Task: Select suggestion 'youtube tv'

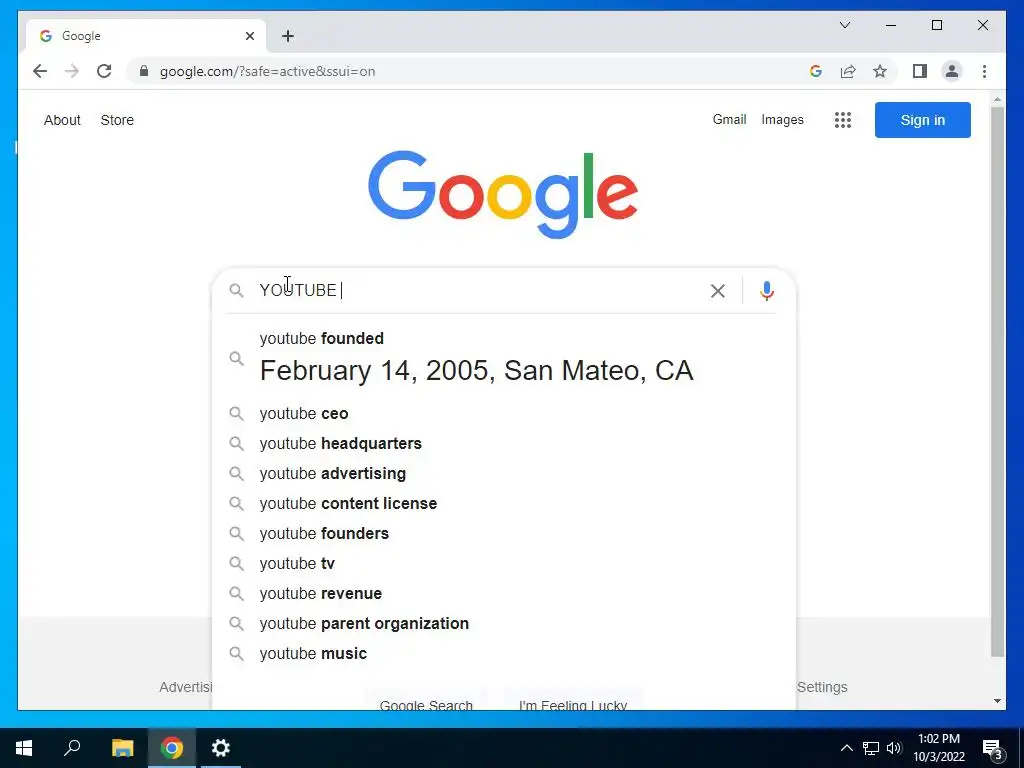Action: pyautogui.click(x=502, y=564)
